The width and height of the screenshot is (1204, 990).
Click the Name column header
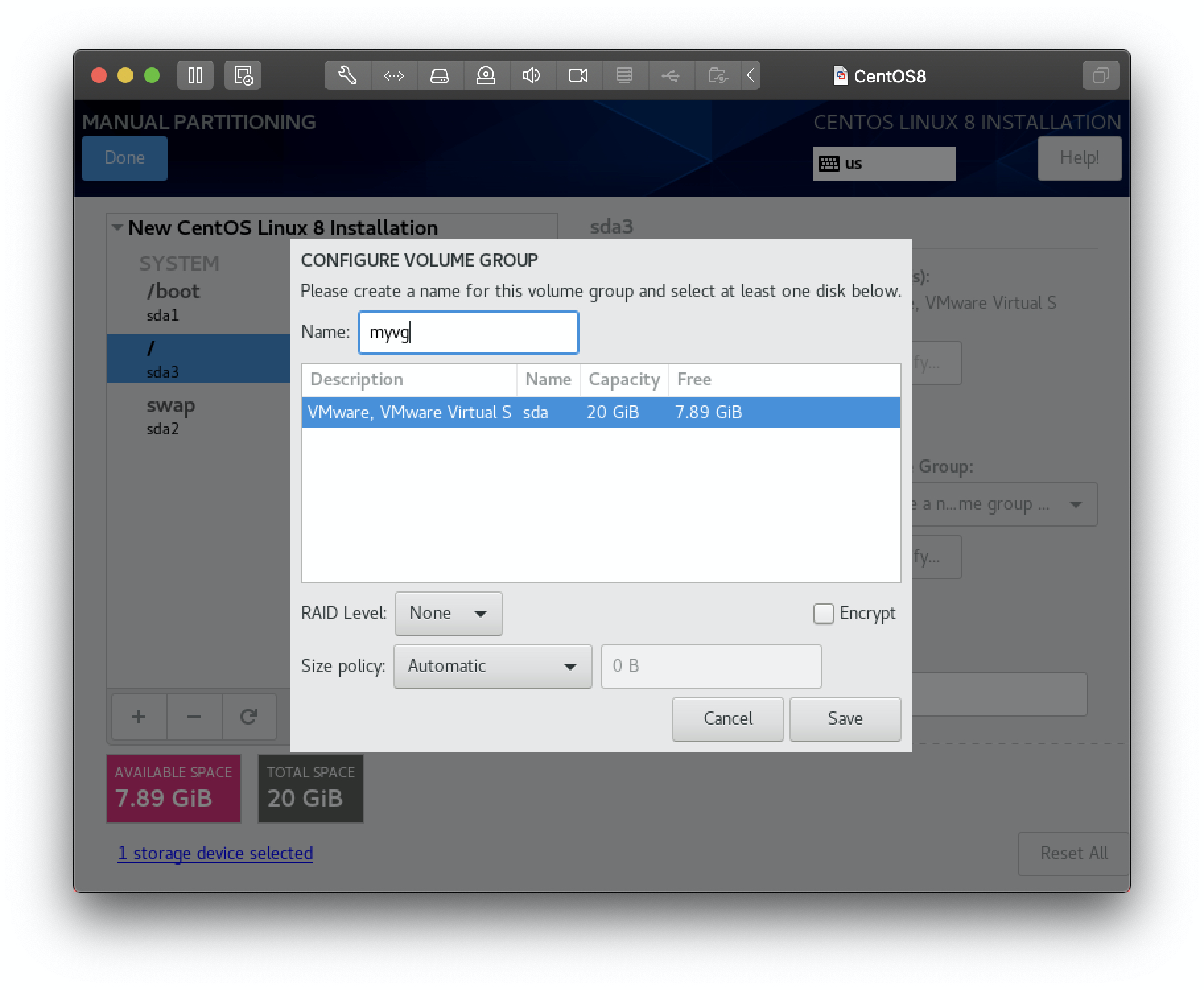point(548,379)
